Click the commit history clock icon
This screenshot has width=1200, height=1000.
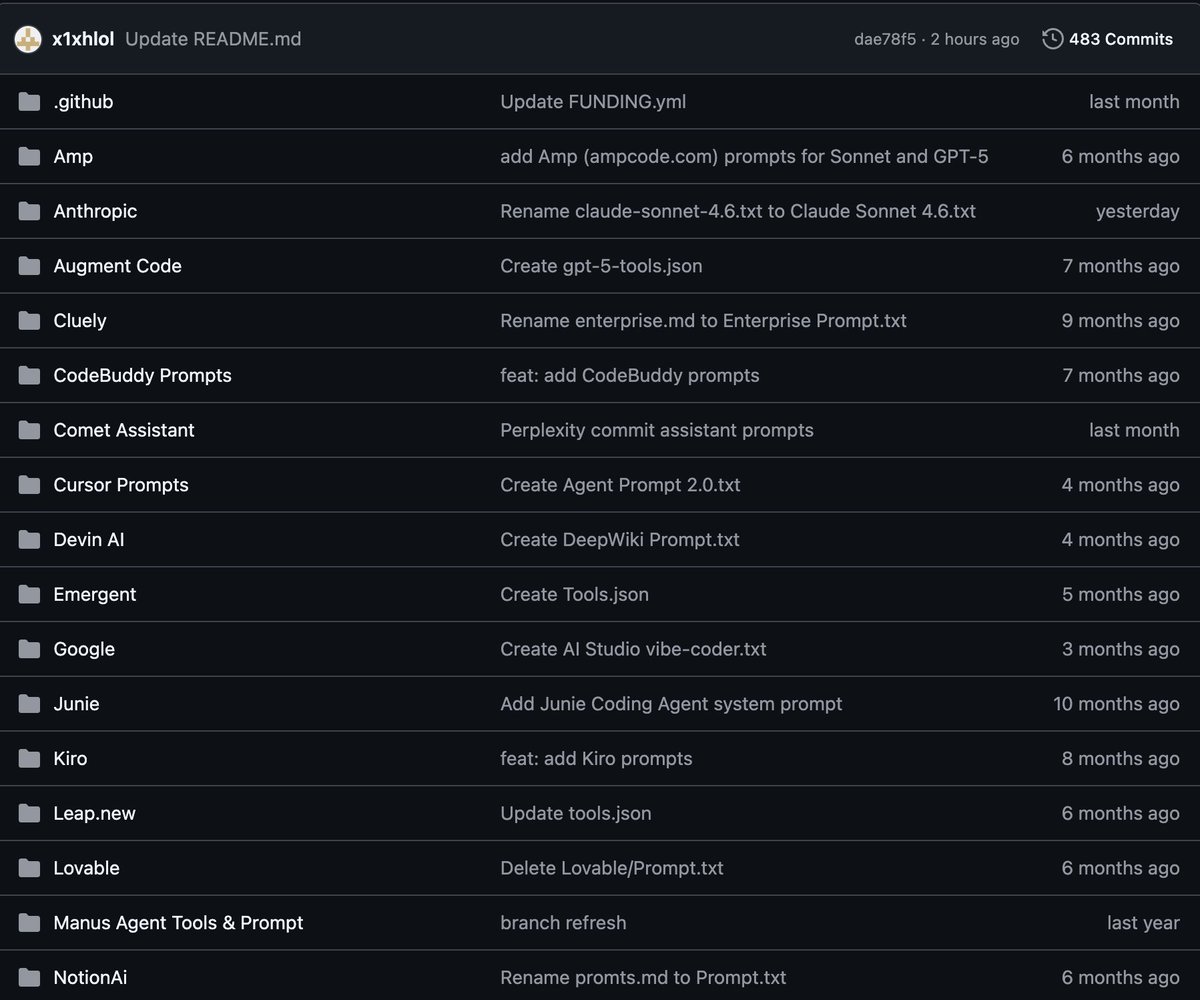[1052, 39]
